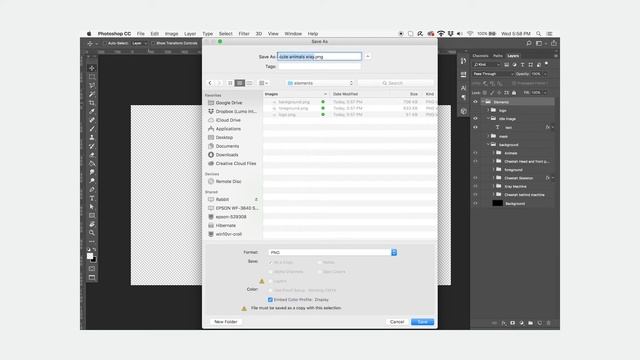The height and width of the screenshot is (360, 640).
Task: Click the Cancel button
Action: click(x=397, y=322)
